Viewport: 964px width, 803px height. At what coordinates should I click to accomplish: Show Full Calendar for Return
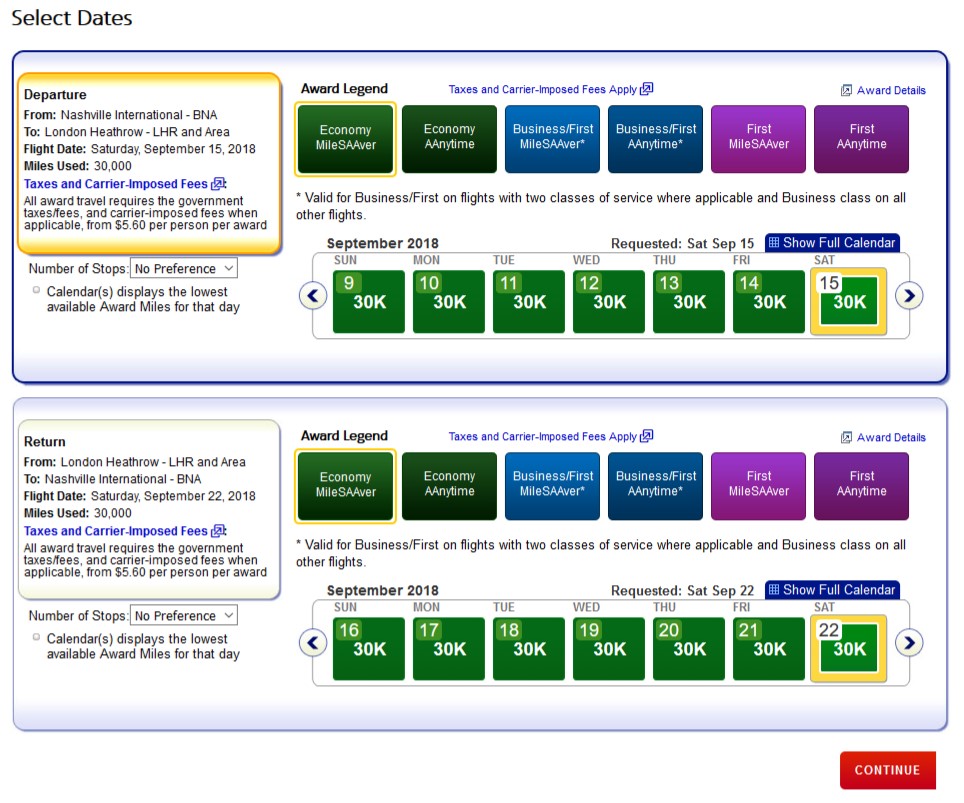click(831, 590)
